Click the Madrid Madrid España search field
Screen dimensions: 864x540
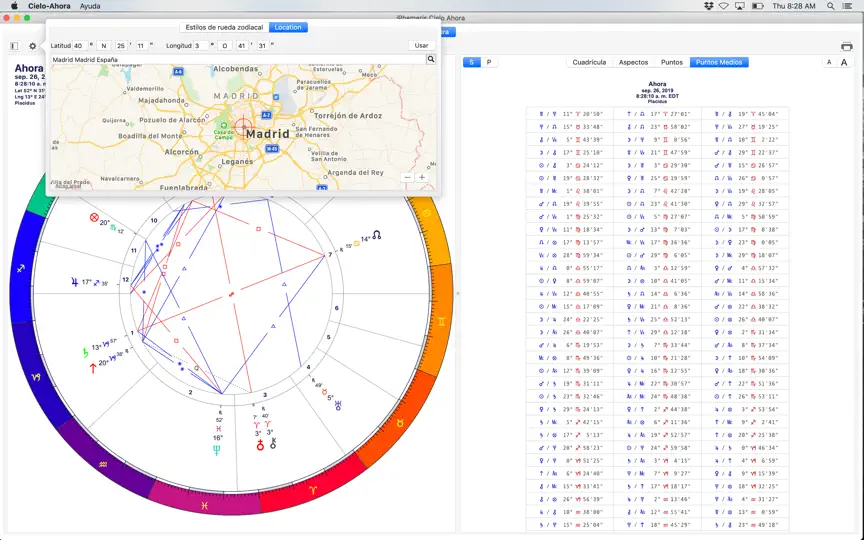click(238, 59)
